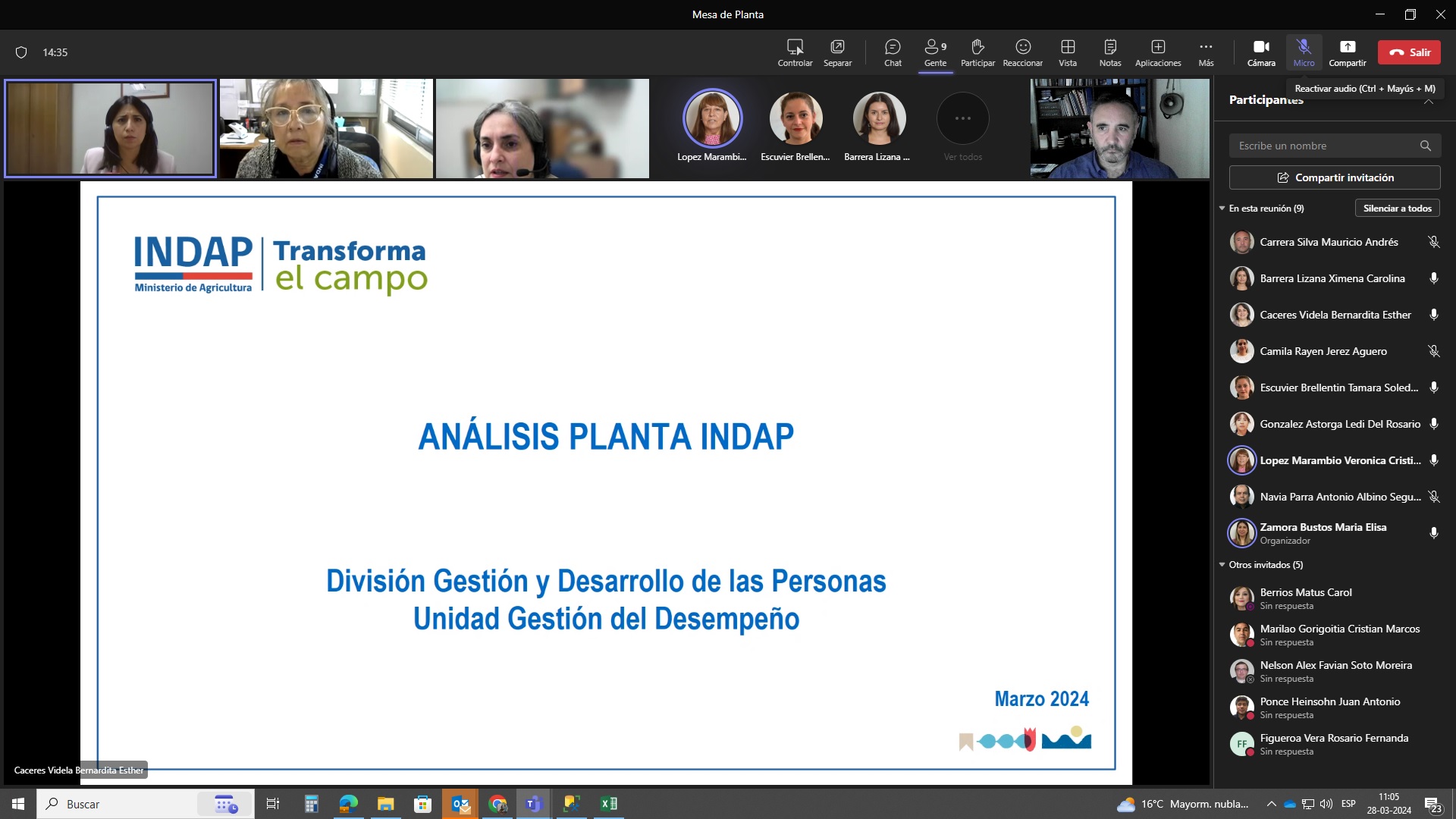Select invitee Nelson Alex Favian Soto Moreira

coord(1335,671)
